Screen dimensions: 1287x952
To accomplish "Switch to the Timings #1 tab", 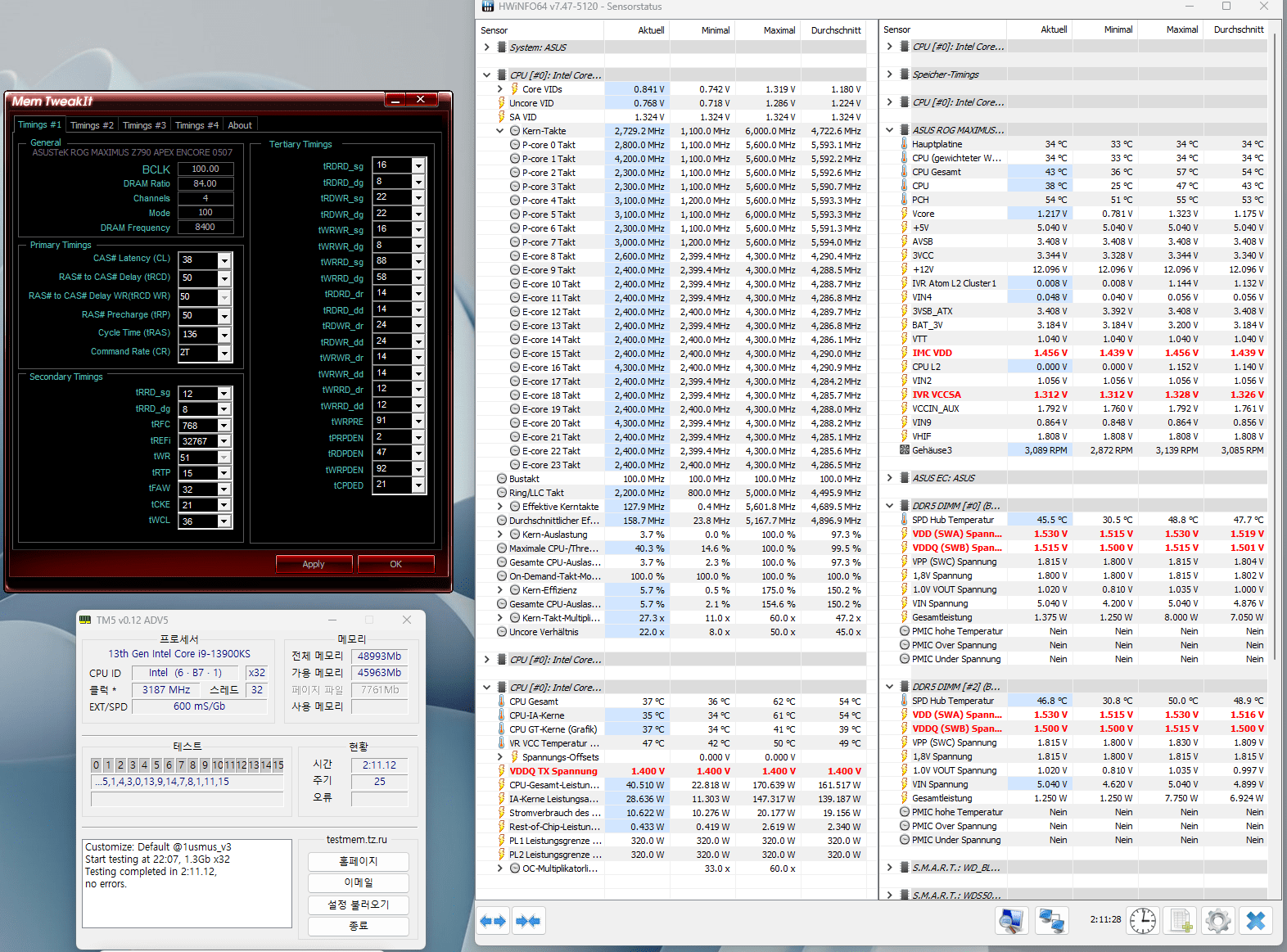I will point(39,124).
